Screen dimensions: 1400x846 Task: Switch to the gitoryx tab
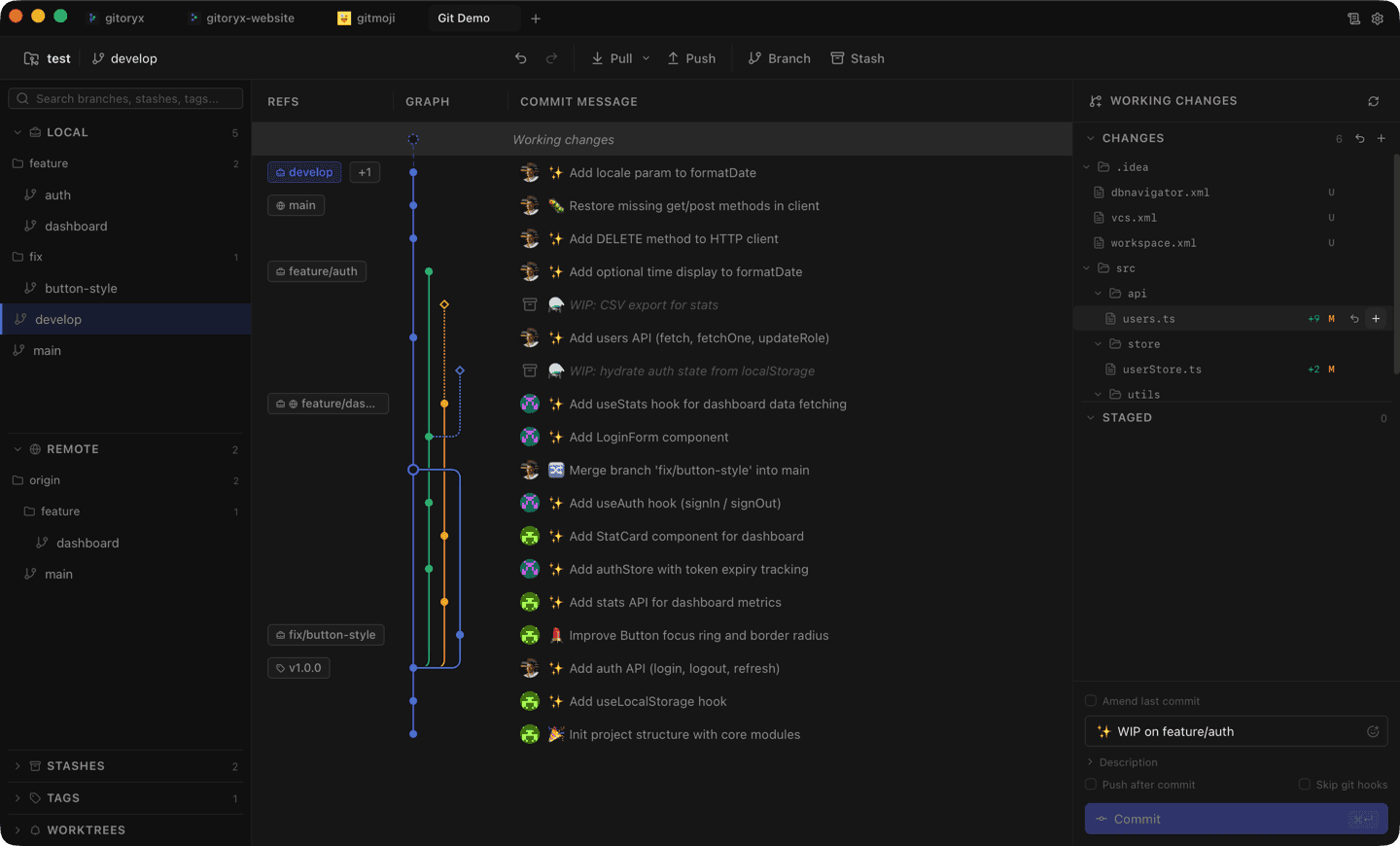[115, 18]
